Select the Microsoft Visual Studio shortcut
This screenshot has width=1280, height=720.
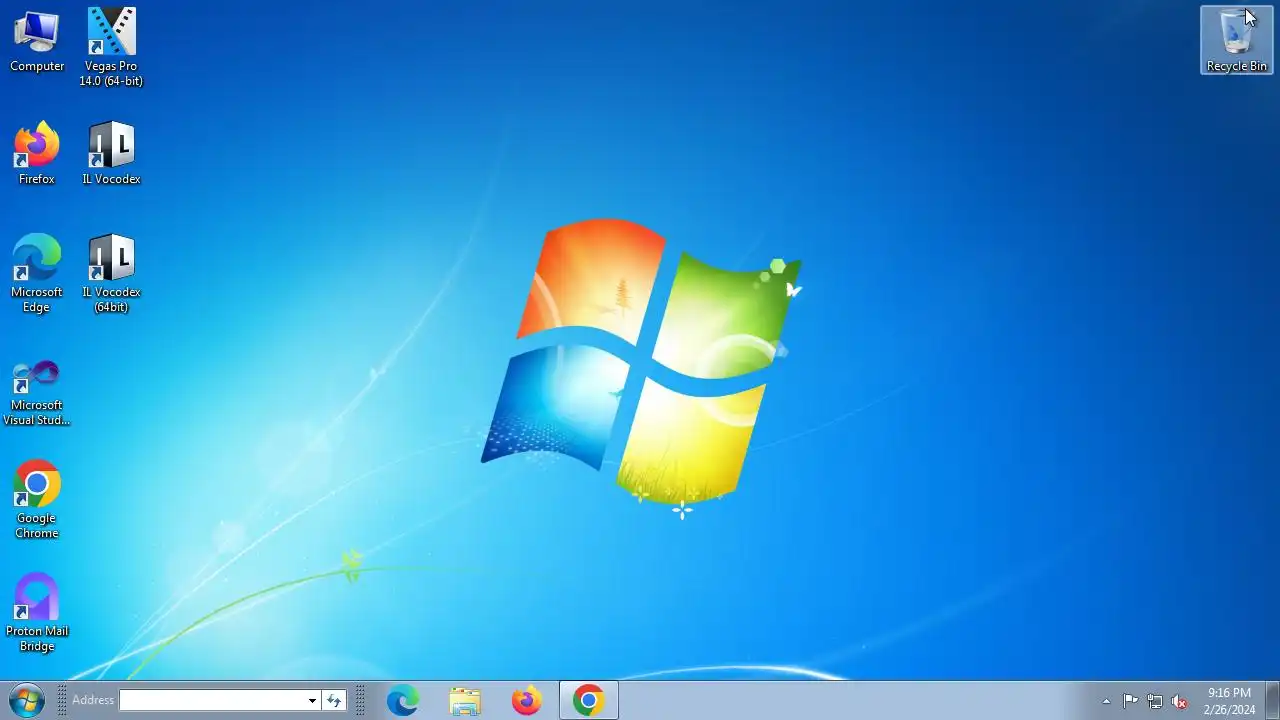37,392
